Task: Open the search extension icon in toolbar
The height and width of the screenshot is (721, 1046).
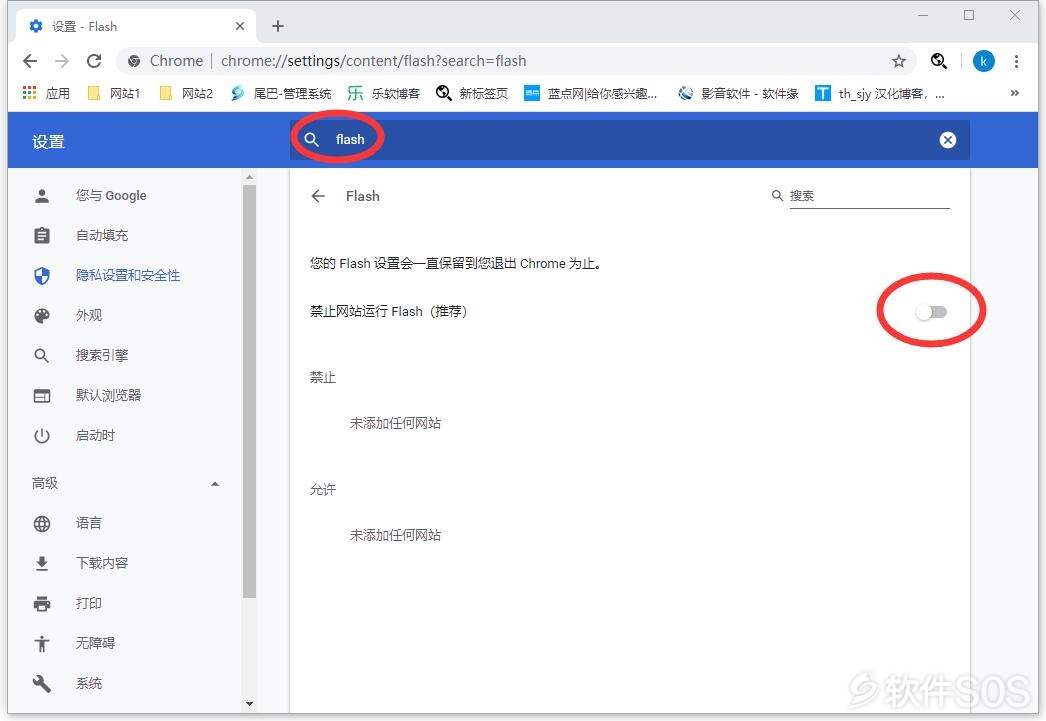Action: [939, 61]
